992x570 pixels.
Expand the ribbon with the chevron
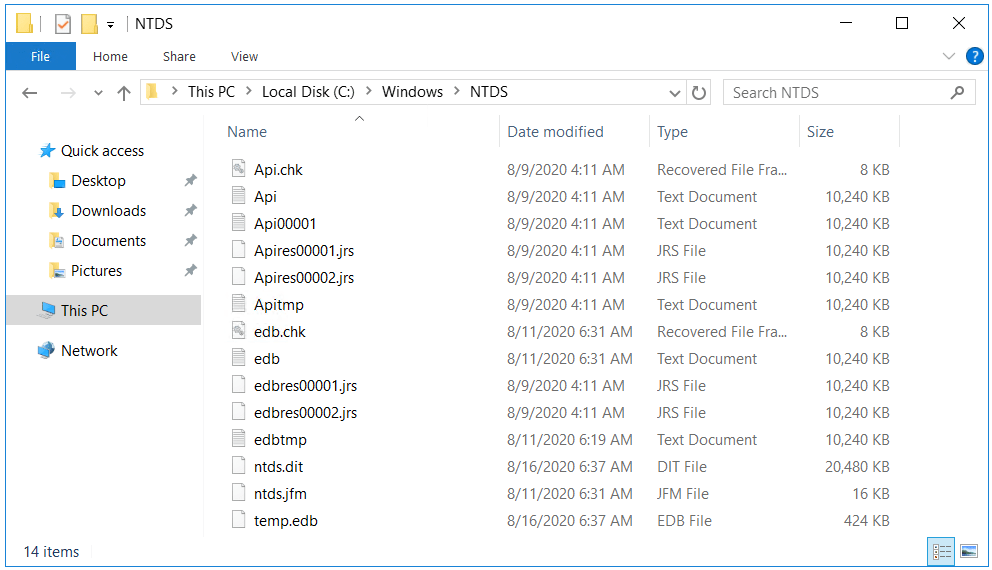point(948,56)
